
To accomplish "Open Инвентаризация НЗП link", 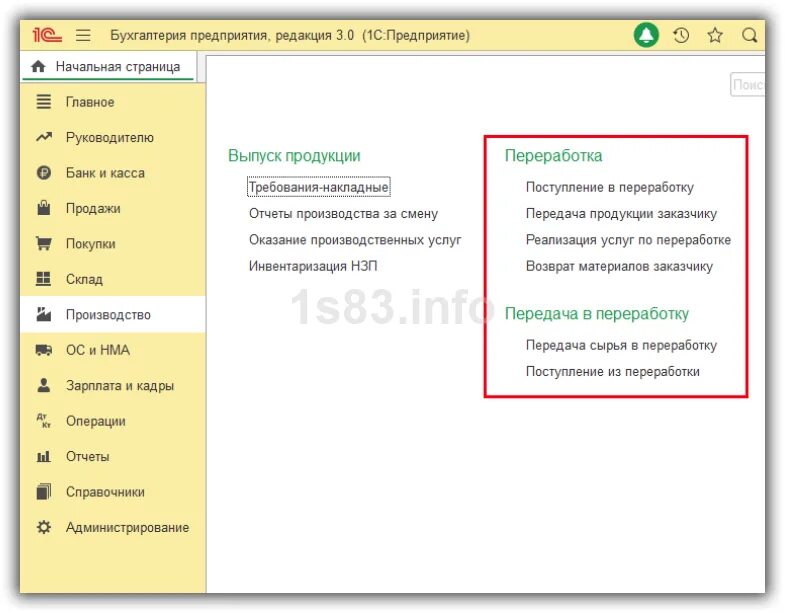I will click(313, 265).
